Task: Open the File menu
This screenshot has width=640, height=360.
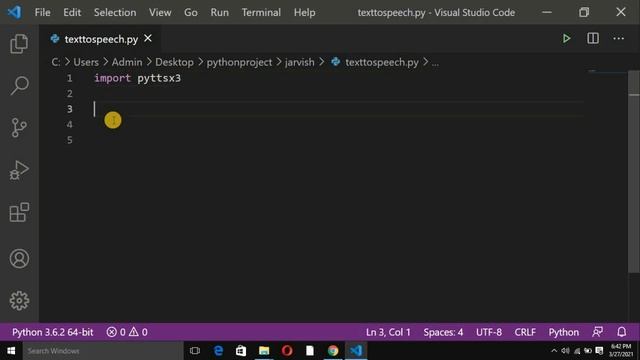Action: (42, 12)
